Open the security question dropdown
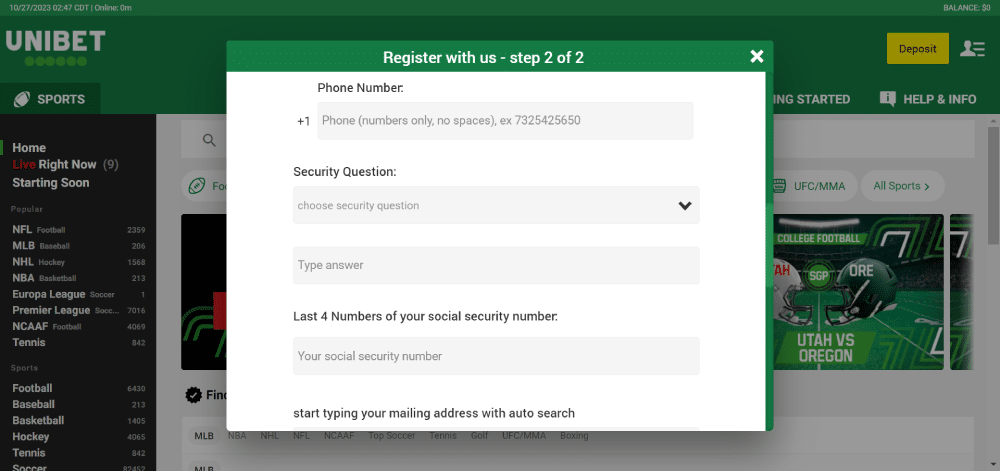The width and height of the screenshot is (1000, 471). [x=496, y=205]
